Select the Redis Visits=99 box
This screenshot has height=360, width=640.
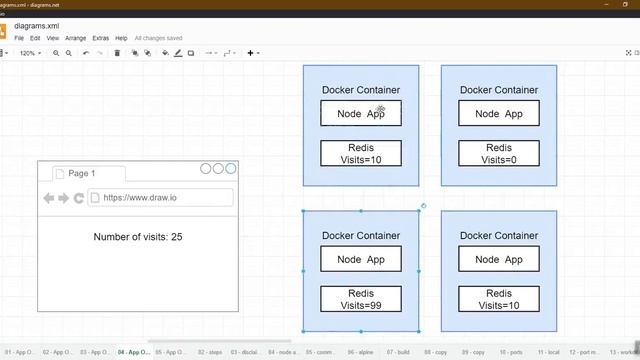click(361, 299)
